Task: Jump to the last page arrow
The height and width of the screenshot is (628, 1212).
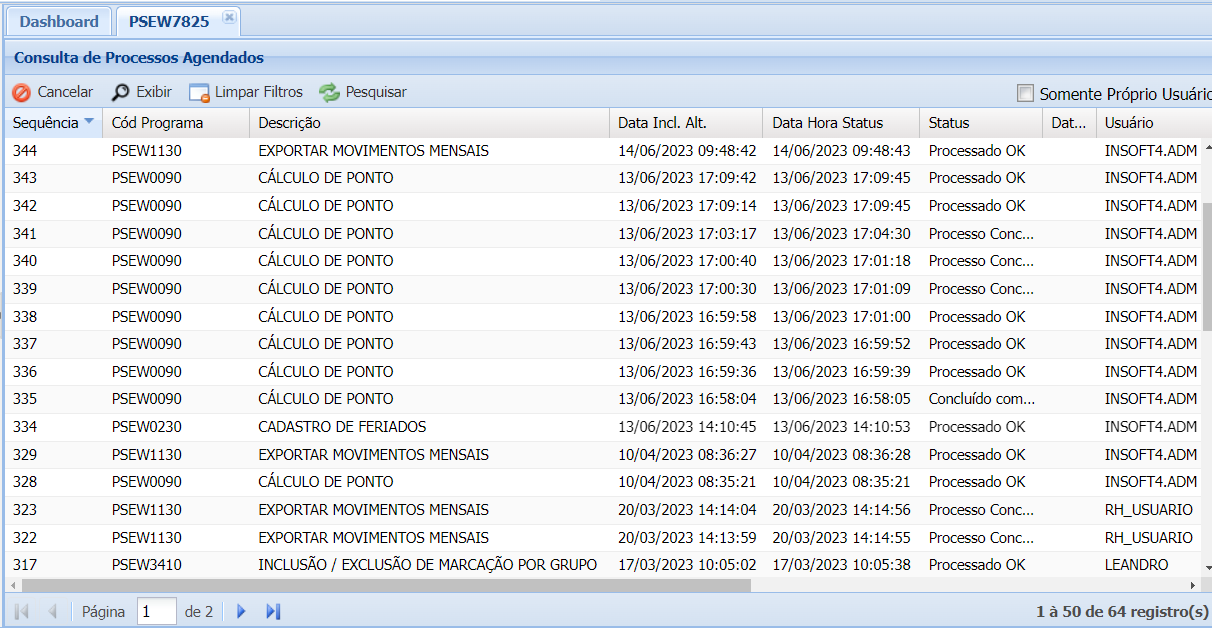Action: coord(273,611)
